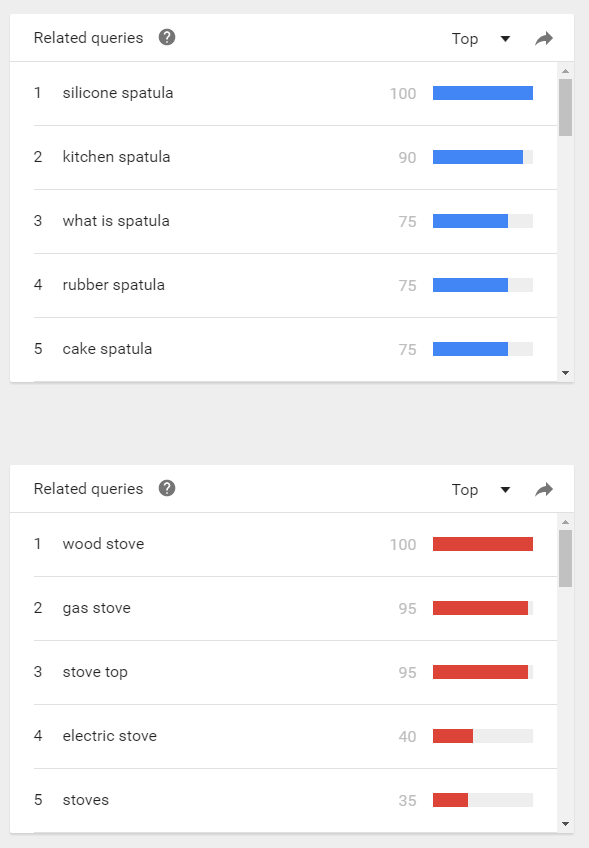The width and height of the screenshot is (589, 848).
Task: Open the 'wood stove' related query
Action: [103, 544]
